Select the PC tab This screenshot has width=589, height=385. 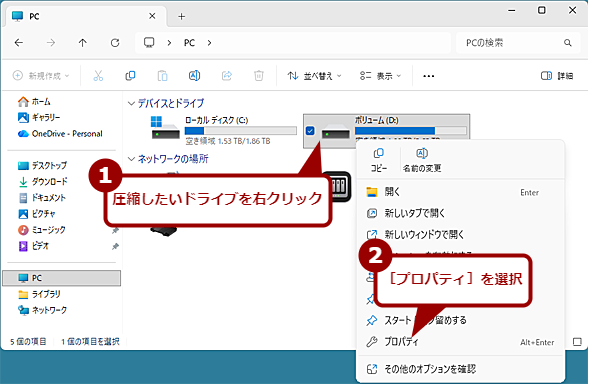85,16
